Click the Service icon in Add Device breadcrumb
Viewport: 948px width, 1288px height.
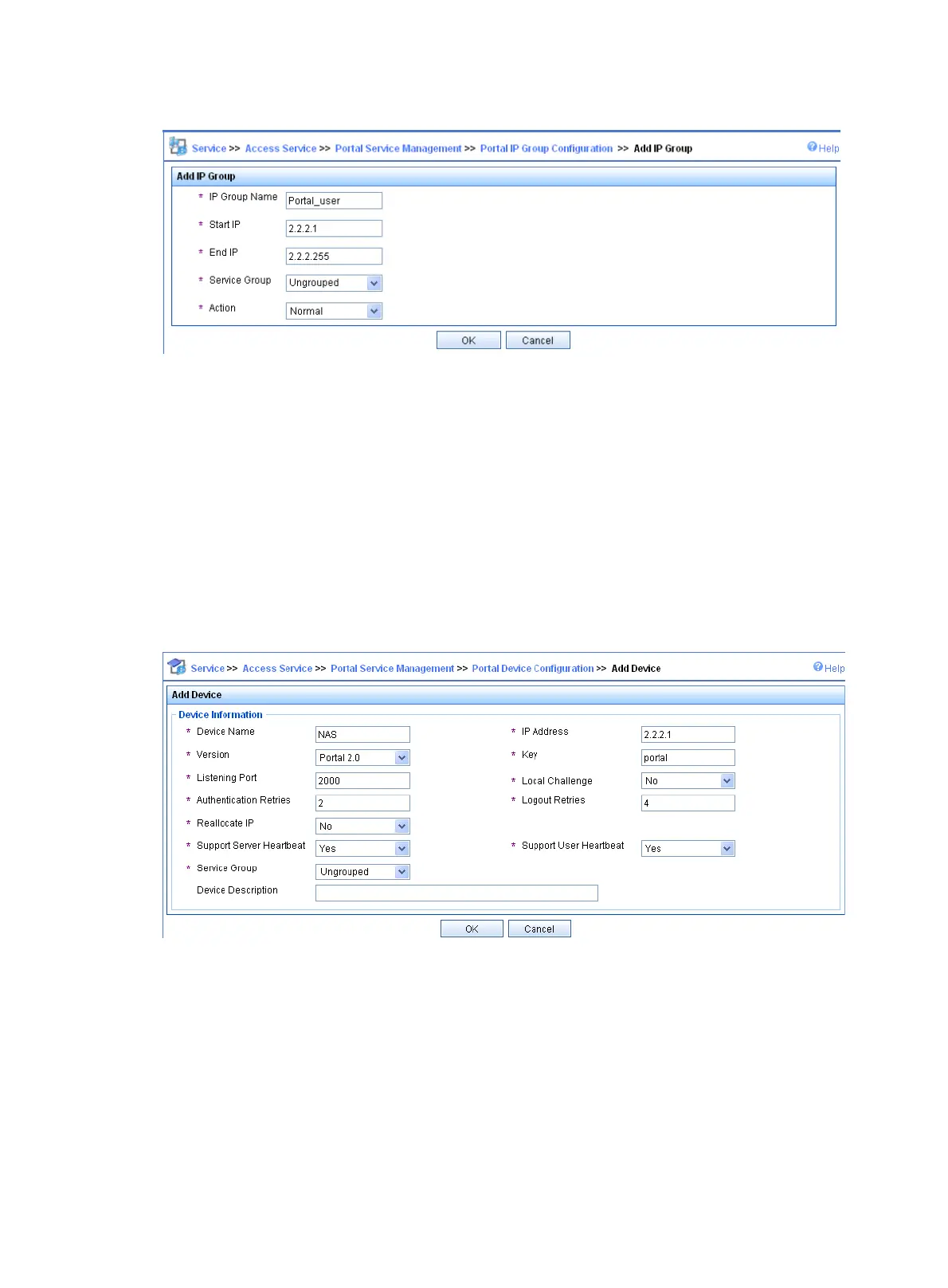(x=176, y=667)
